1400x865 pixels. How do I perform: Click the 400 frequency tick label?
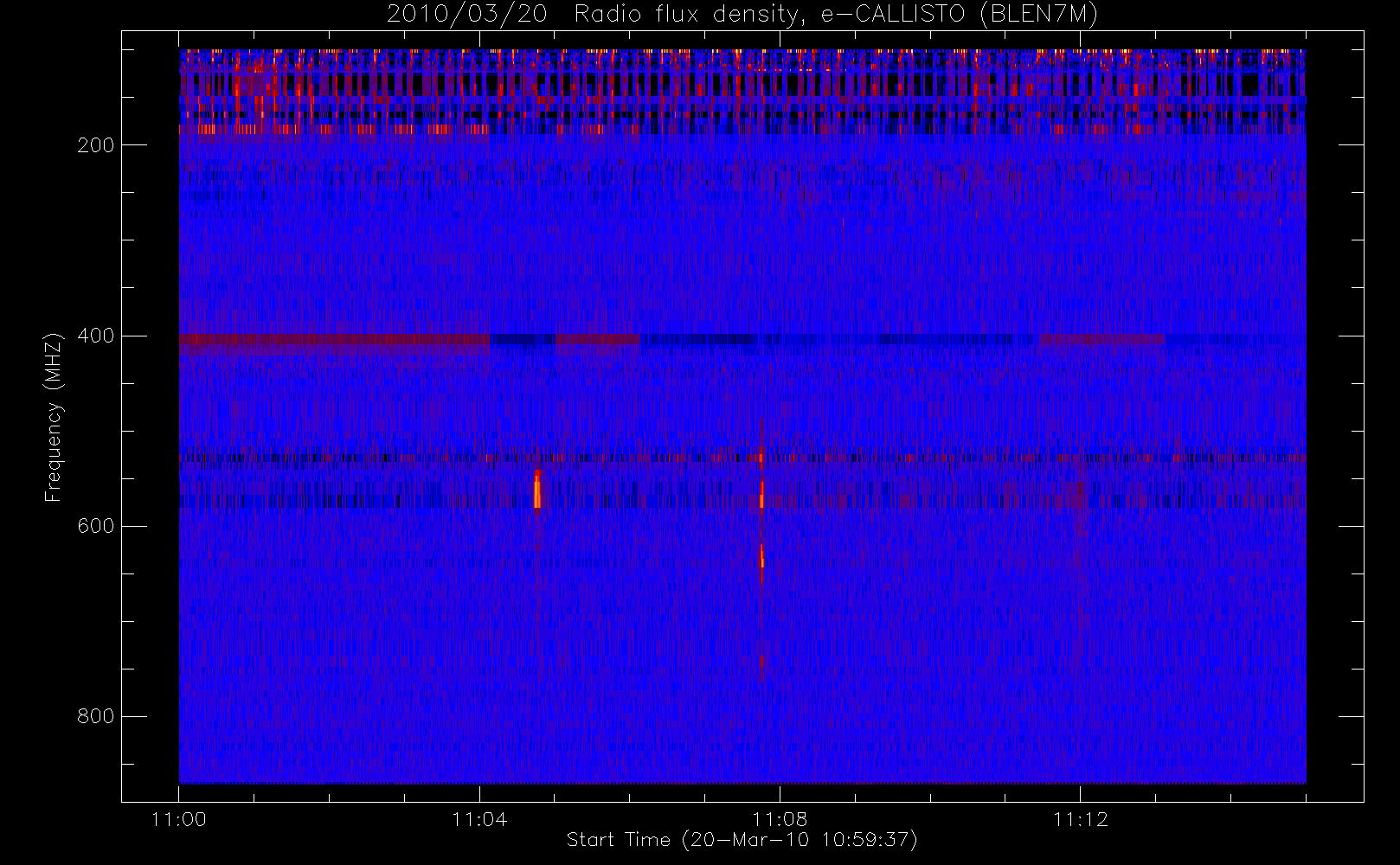96,336
